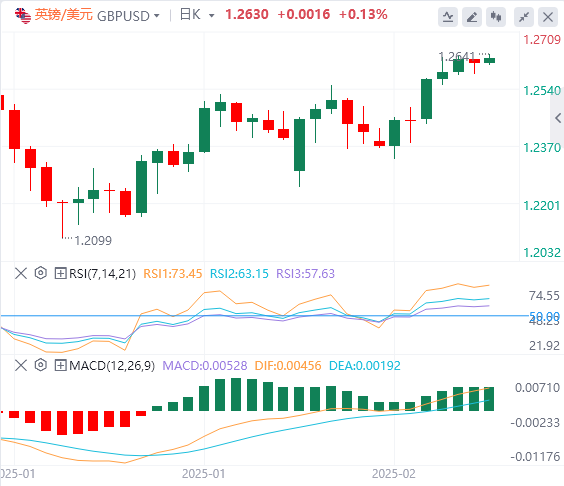Open the 日K timeframe dropdown

pos(197,15)
